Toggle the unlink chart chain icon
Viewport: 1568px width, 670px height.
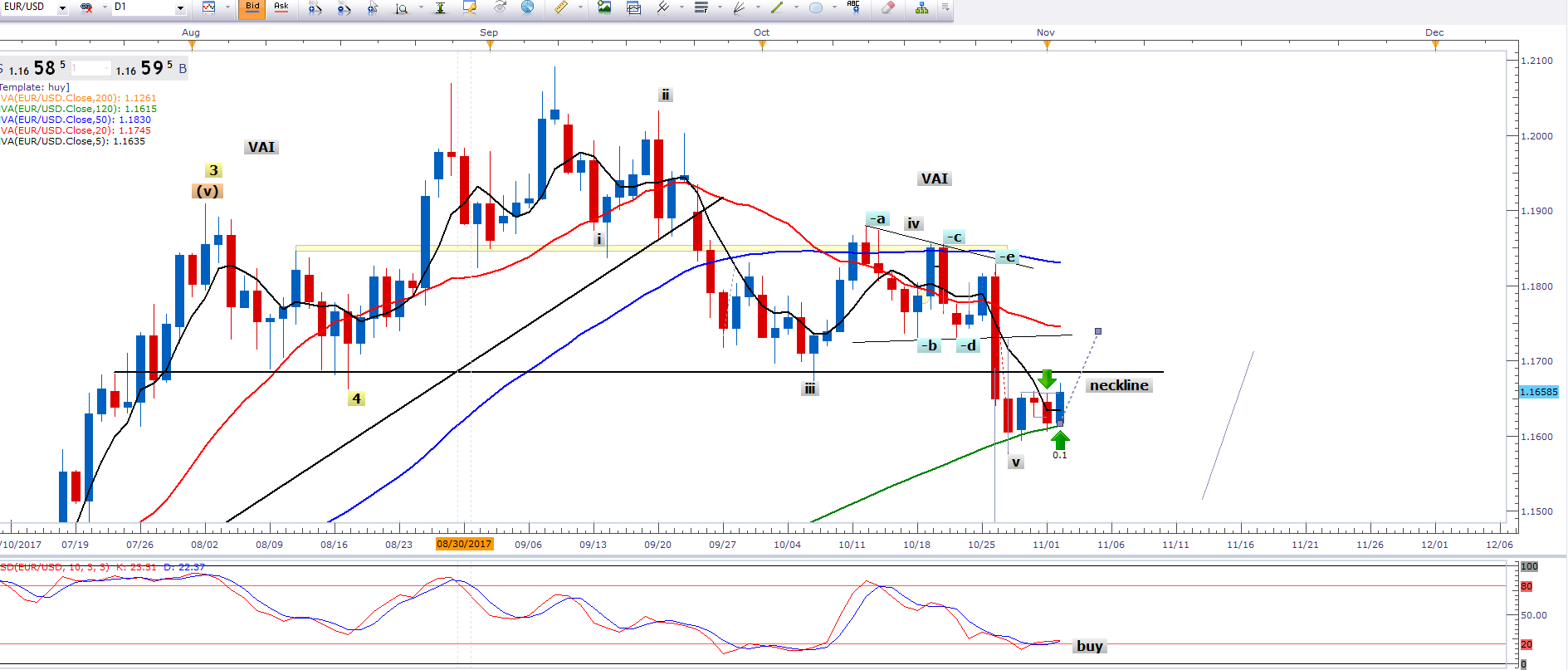pyautogui.click(x=86, y=7)
